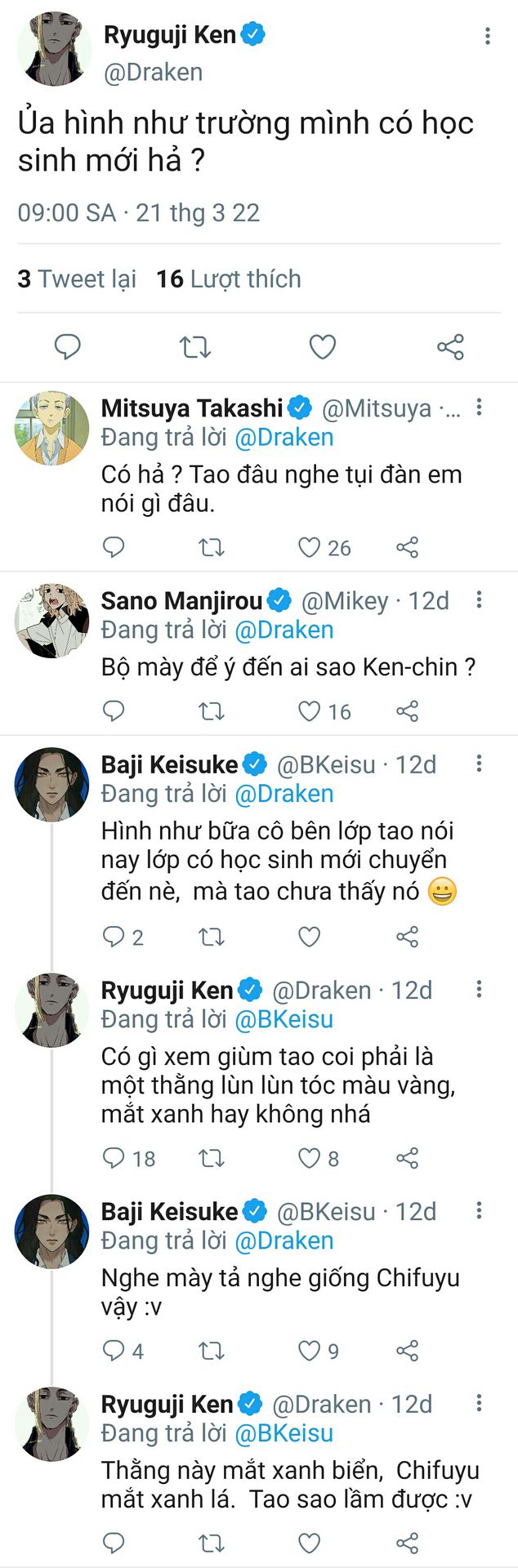View the 3 Tweet lại list
This screenshot has height=1568, width=518.
pos(77,279)
